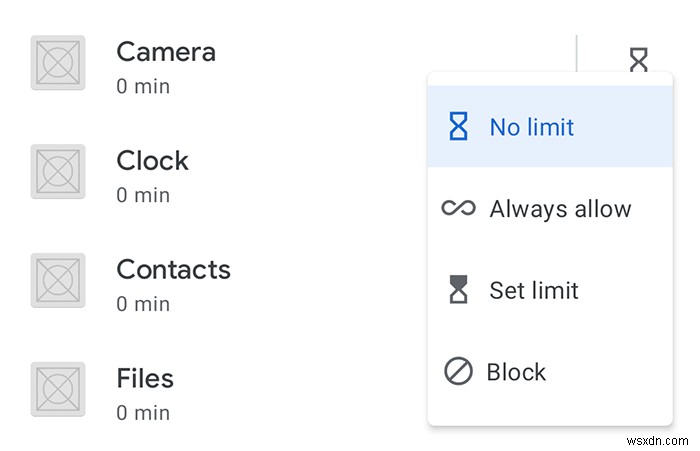Choose the "Always allow" text option

[x=560, y=209]
